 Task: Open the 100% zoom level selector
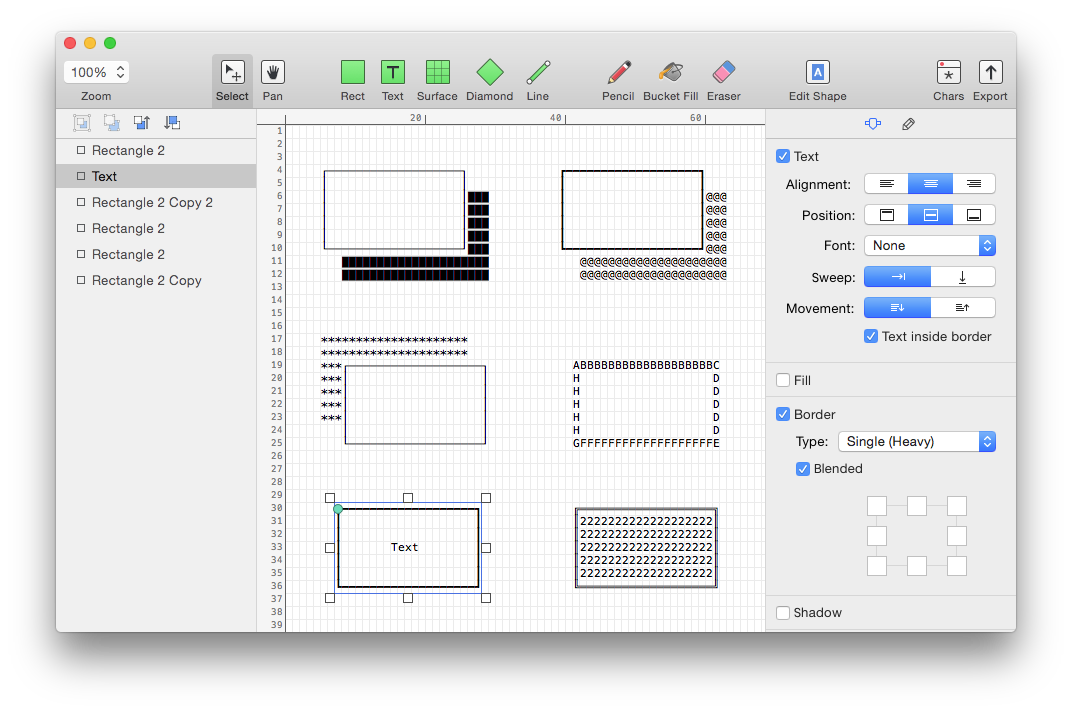[97, 72]
